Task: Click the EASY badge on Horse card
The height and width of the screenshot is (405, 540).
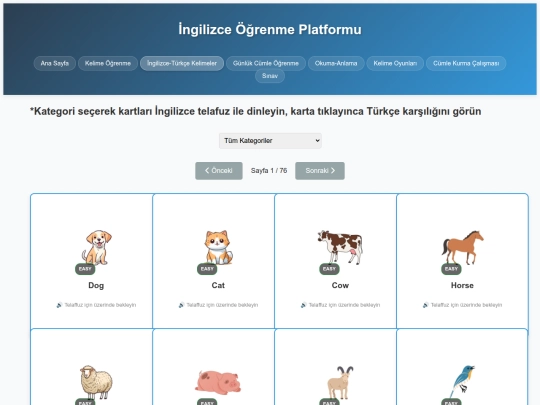Action: [x=451, y=269]
